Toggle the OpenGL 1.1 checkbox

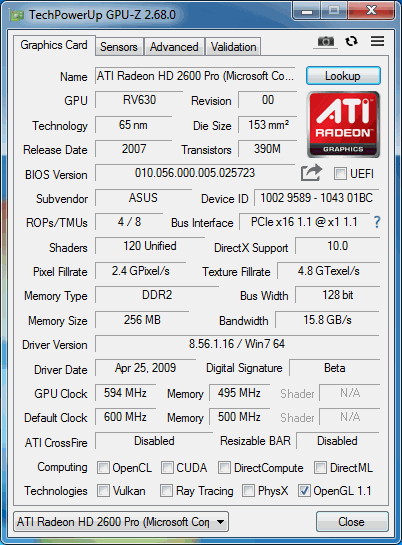pyautogui.click(x=304, y=491)
